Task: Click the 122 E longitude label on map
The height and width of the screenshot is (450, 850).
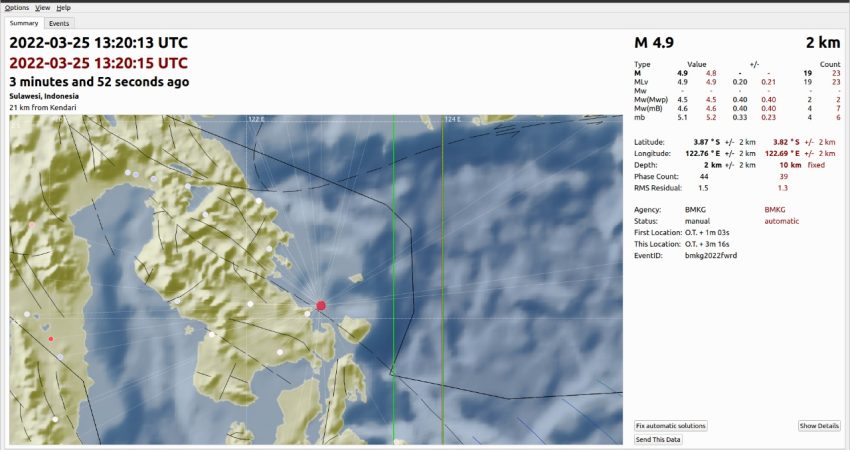Action: [255, 119]
